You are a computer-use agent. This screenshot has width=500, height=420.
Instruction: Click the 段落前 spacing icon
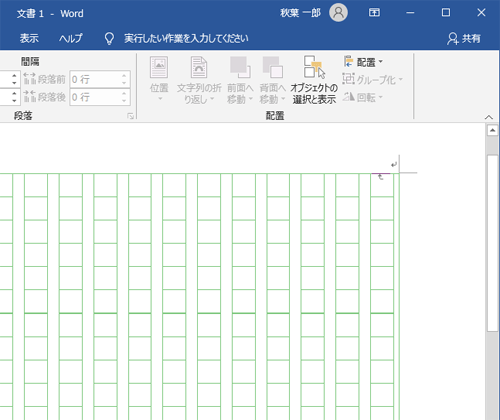tap(29, 79)
